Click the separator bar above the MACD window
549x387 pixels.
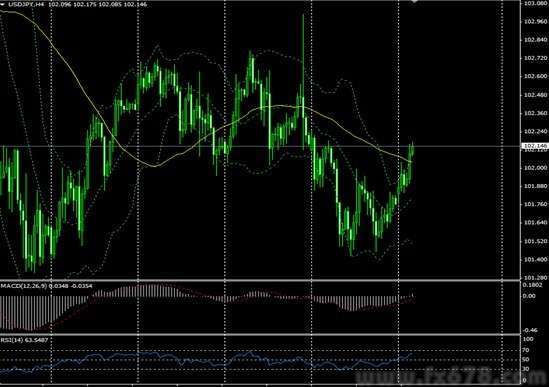pyautogui.click(x=260, y=280)
